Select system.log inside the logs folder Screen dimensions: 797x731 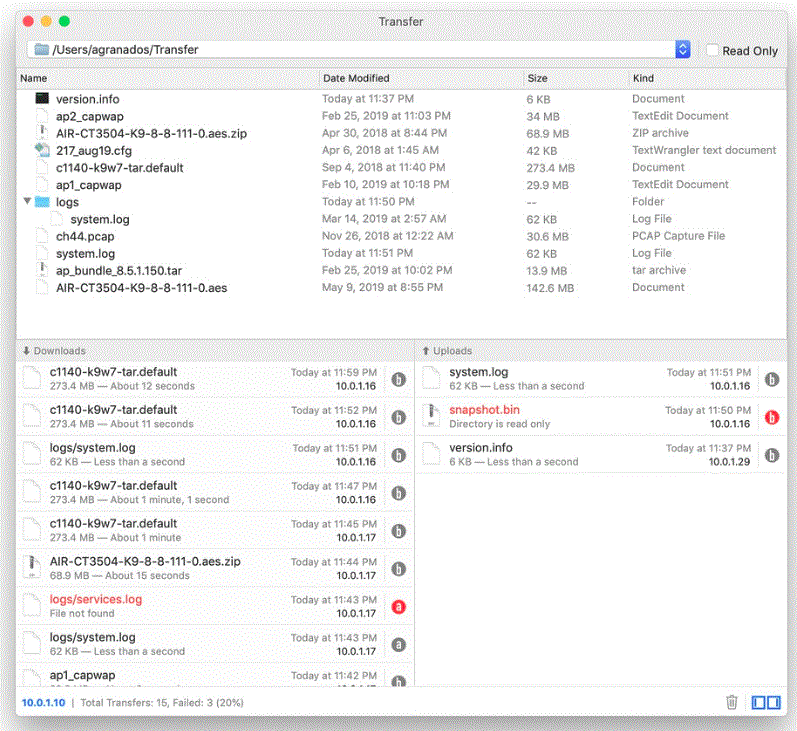[100, 220]
